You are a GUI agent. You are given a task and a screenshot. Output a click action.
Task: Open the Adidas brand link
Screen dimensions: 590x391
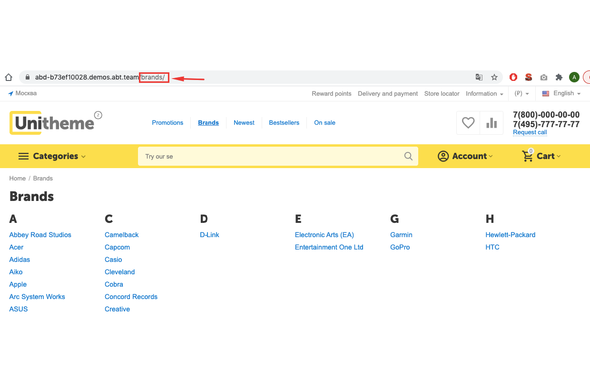[19, 260]
